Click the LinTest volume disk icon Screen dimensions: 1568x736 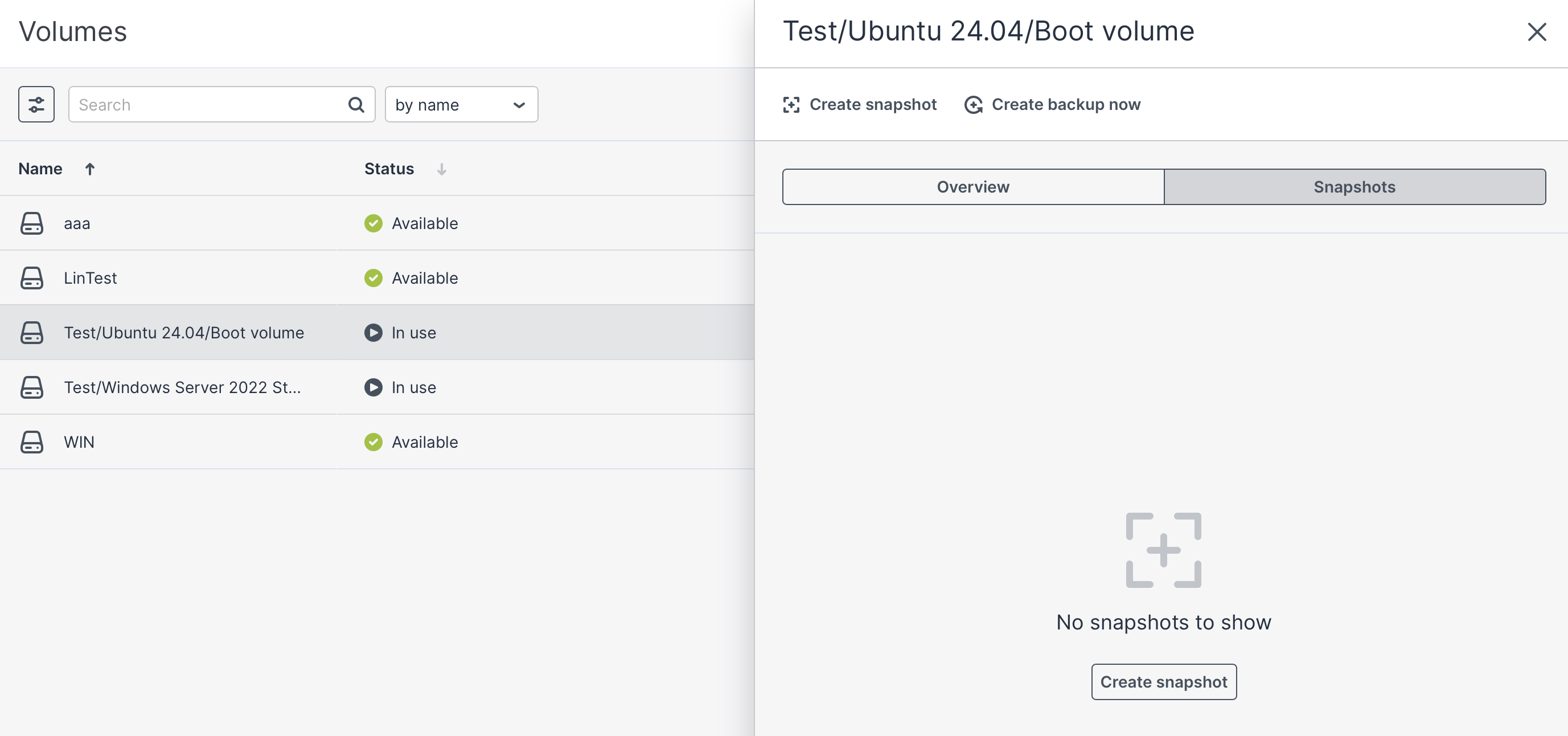tap(32, 278)
